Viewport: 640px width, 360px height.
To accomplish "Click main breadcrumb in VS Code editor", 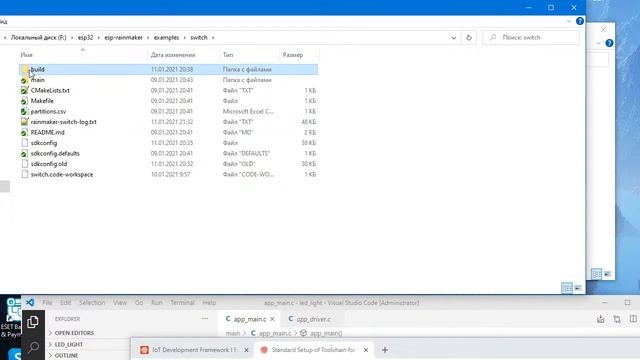I will point(233,333).
